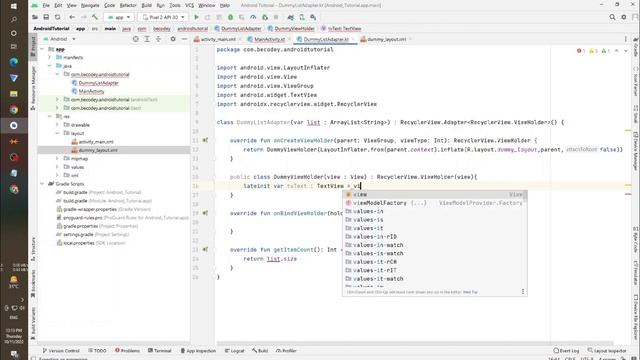Click the Profile app gauge icon

coord(253,17)
